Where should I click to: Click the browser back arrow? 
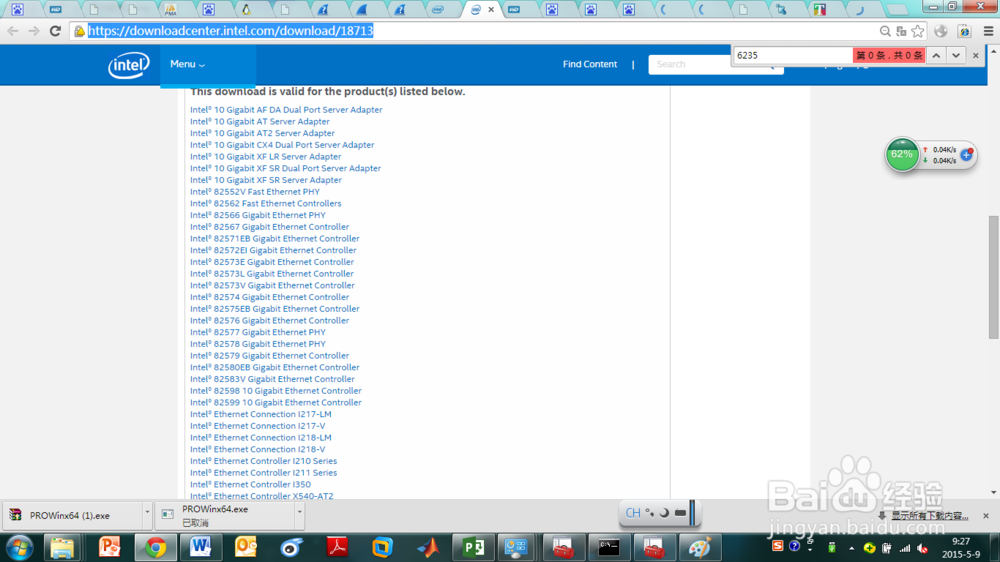tap(13, 31)
